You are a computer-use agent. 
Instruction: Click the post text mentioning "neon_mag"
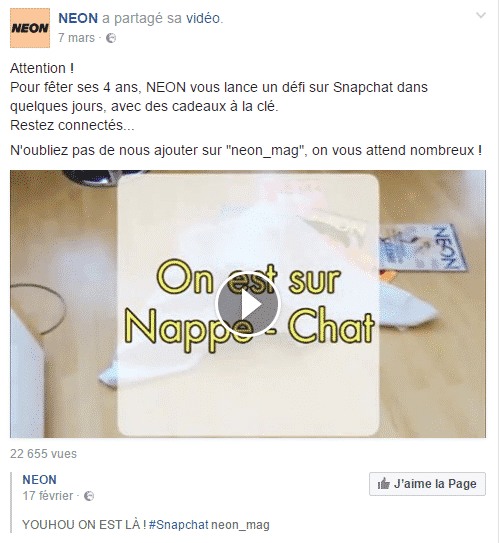[246, 150]
